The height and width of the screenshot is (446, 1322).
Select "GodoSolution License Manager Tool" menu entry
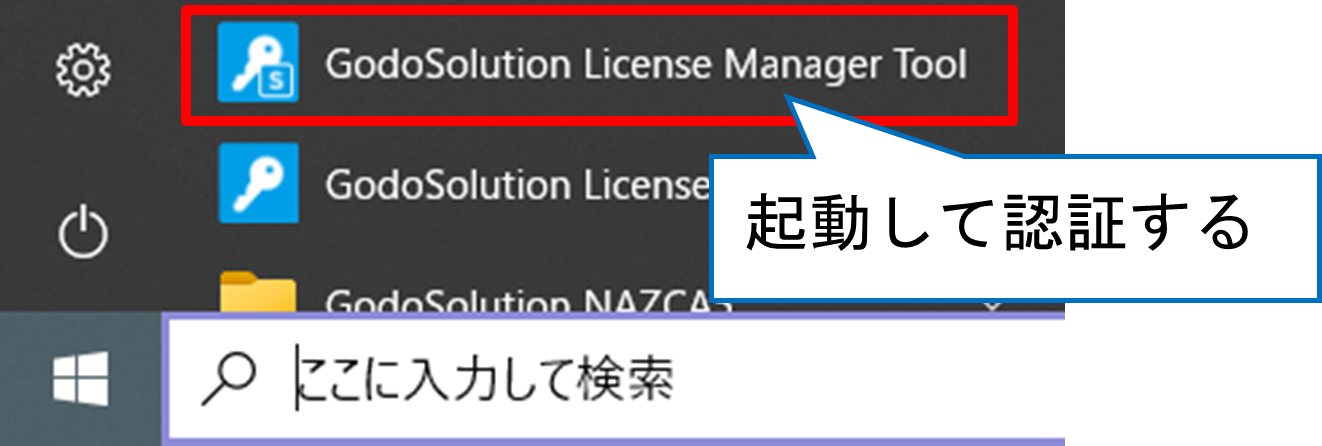pyautogui.click(x=600, y=64)
